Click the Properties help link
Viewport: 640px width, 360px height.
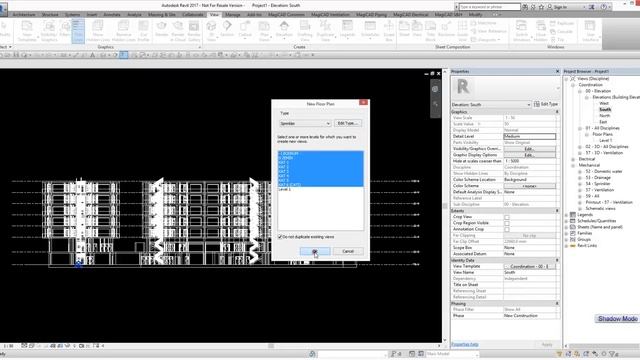pos(465,344)
